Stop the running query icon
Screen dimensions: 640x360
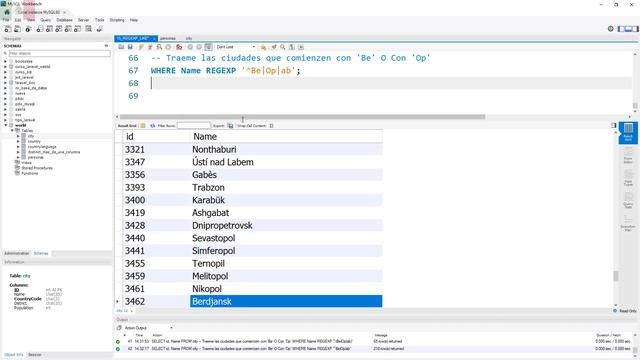(x=168, y=47)
